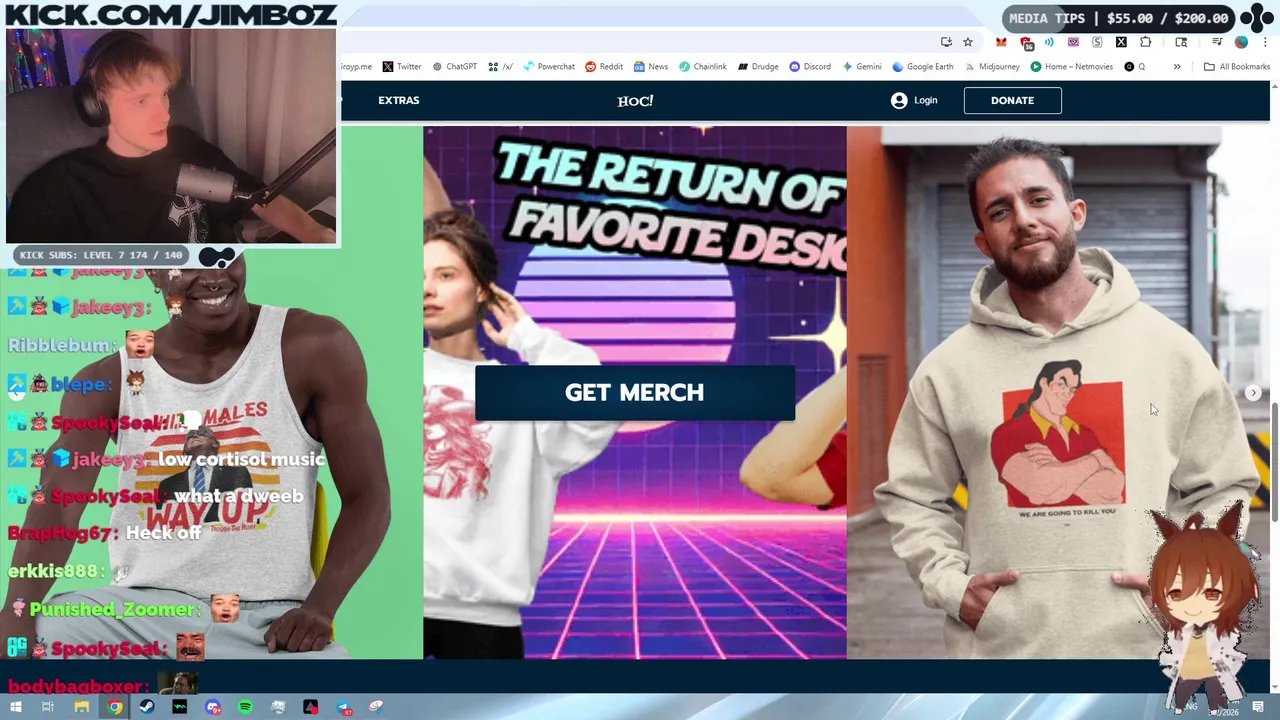Open Spotify from the taskbar

click(245, 707)
